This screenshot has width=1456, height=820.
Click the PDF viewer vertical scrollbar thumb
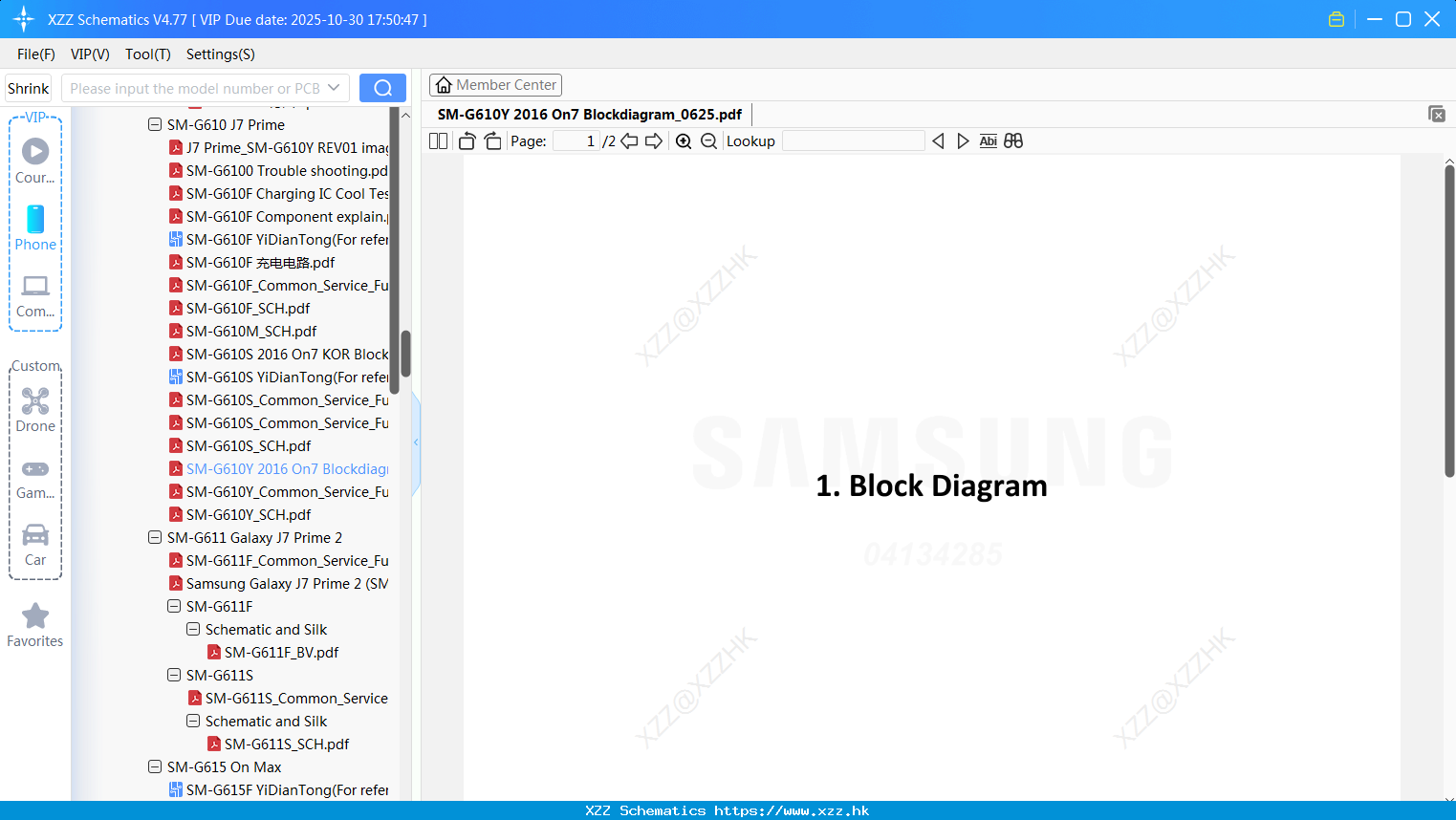[x=1449, y=320]
